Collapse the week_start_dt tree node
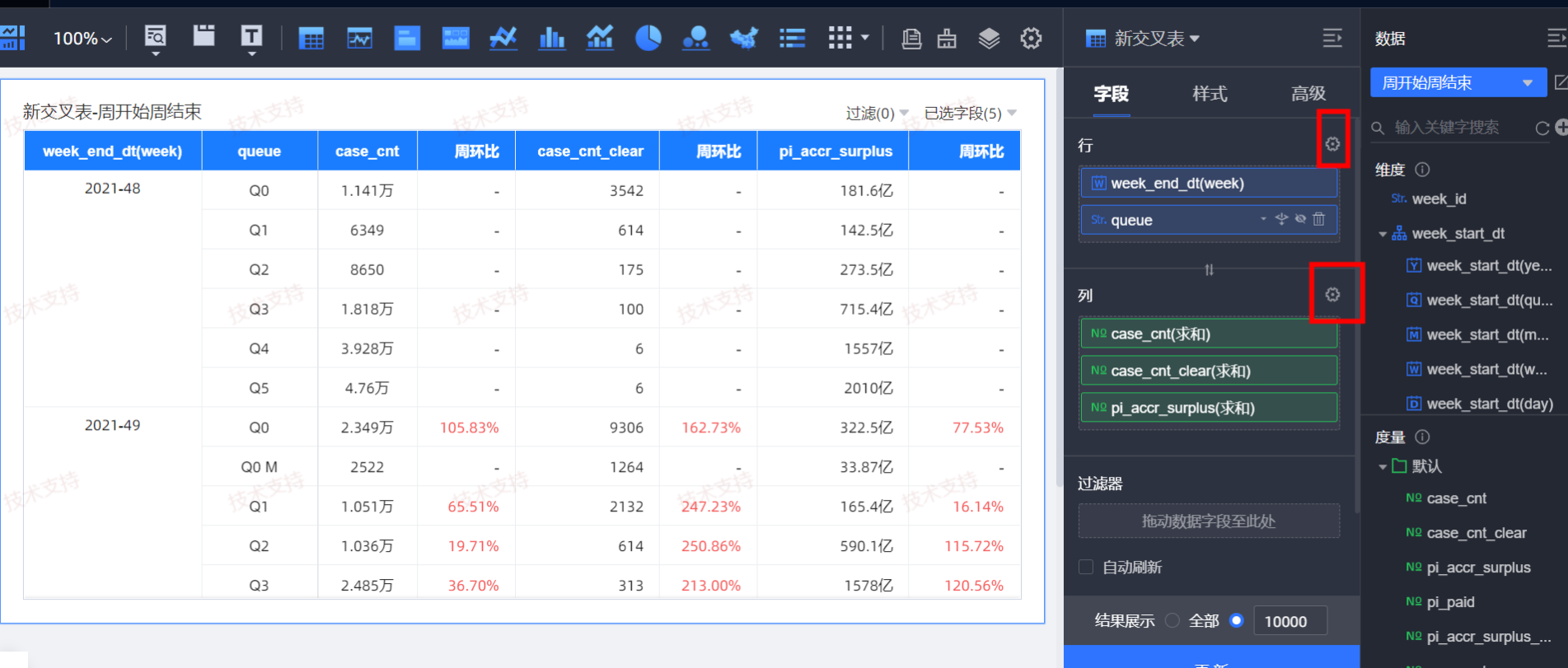The width and height of the screenshot is (1568, 668). (1383, 234)
